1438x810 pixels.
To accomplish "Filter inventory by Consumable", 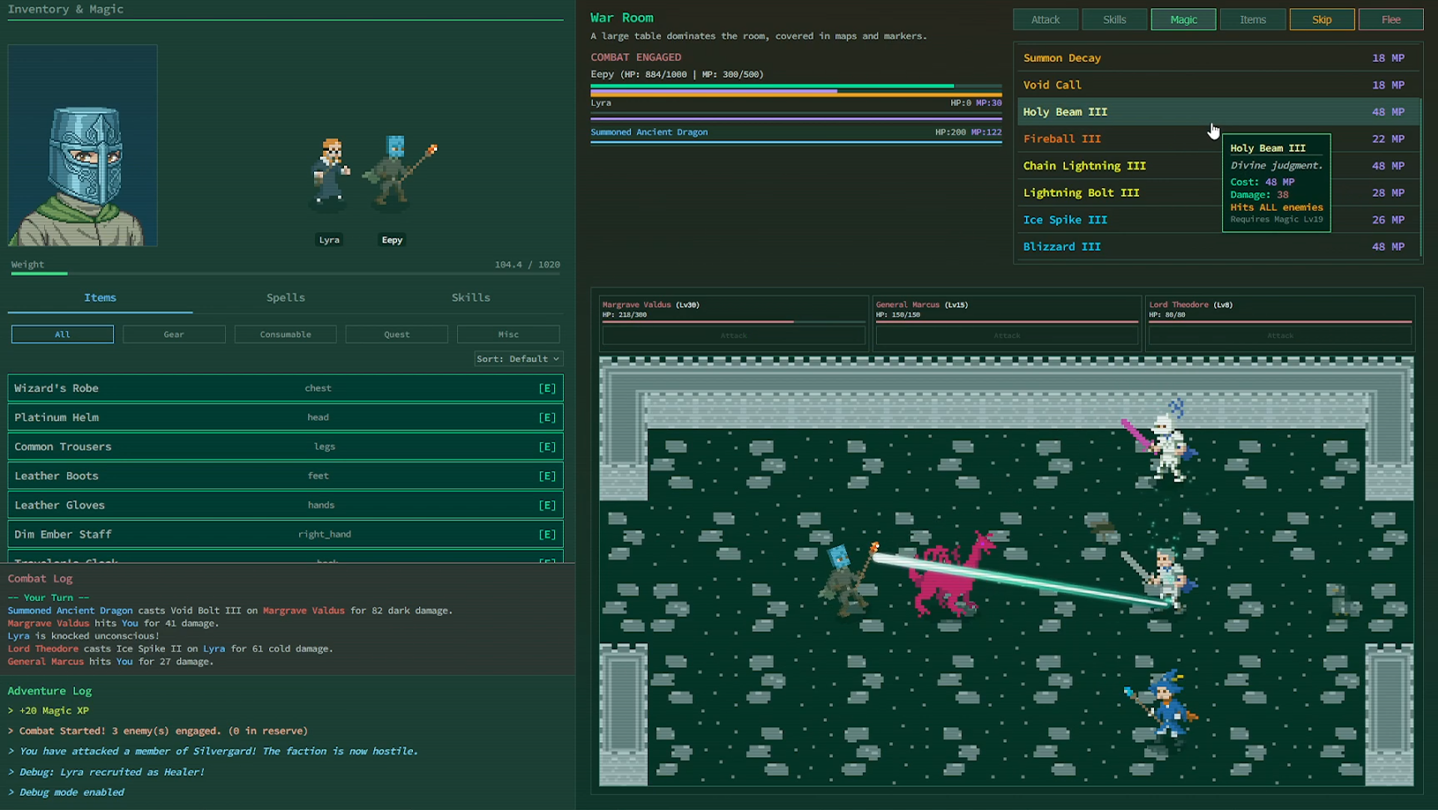I will point(285,334).
